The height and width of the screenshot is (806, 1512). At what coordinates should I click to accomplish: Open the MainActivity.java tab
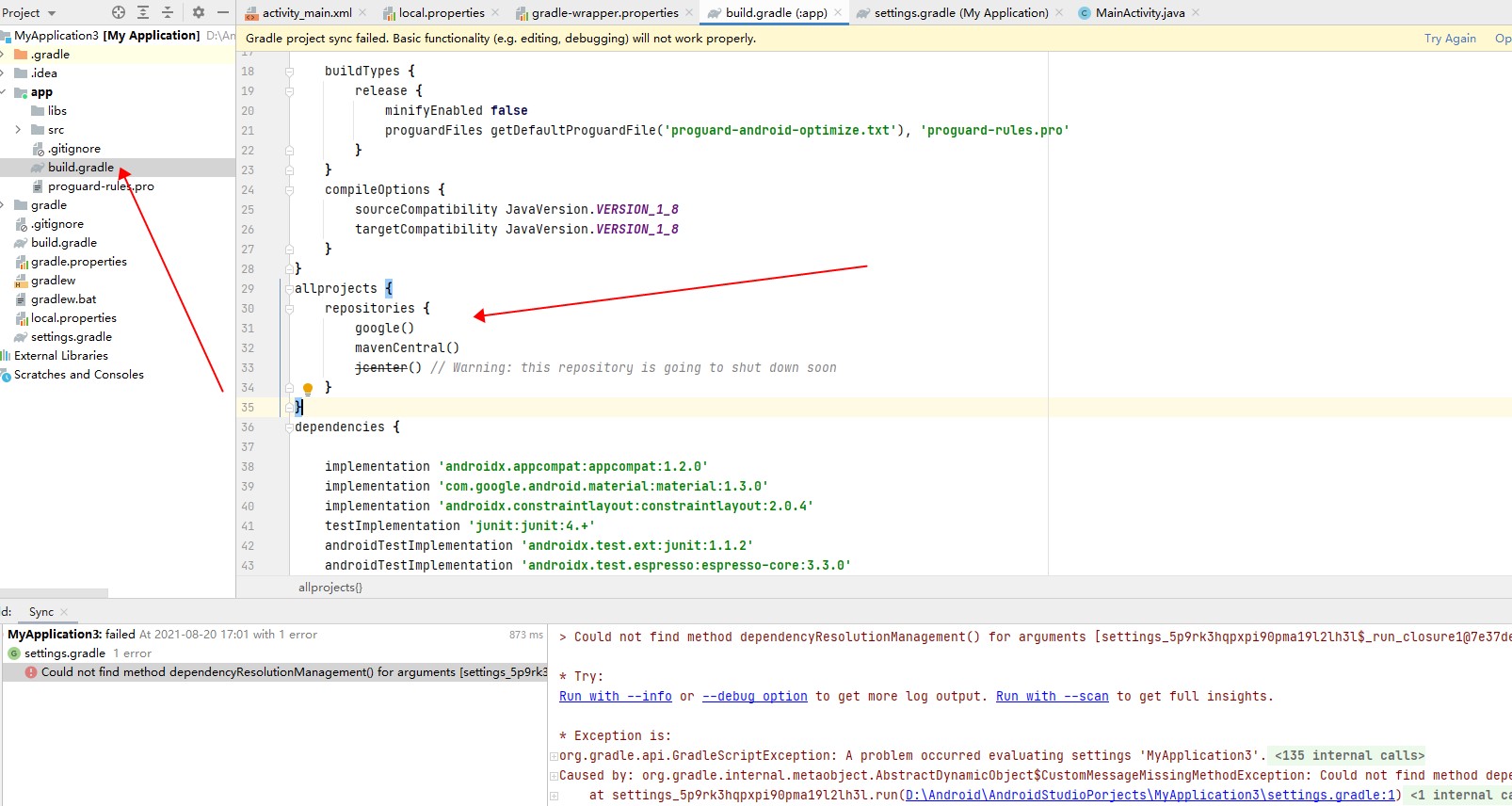click(1139, 12)
